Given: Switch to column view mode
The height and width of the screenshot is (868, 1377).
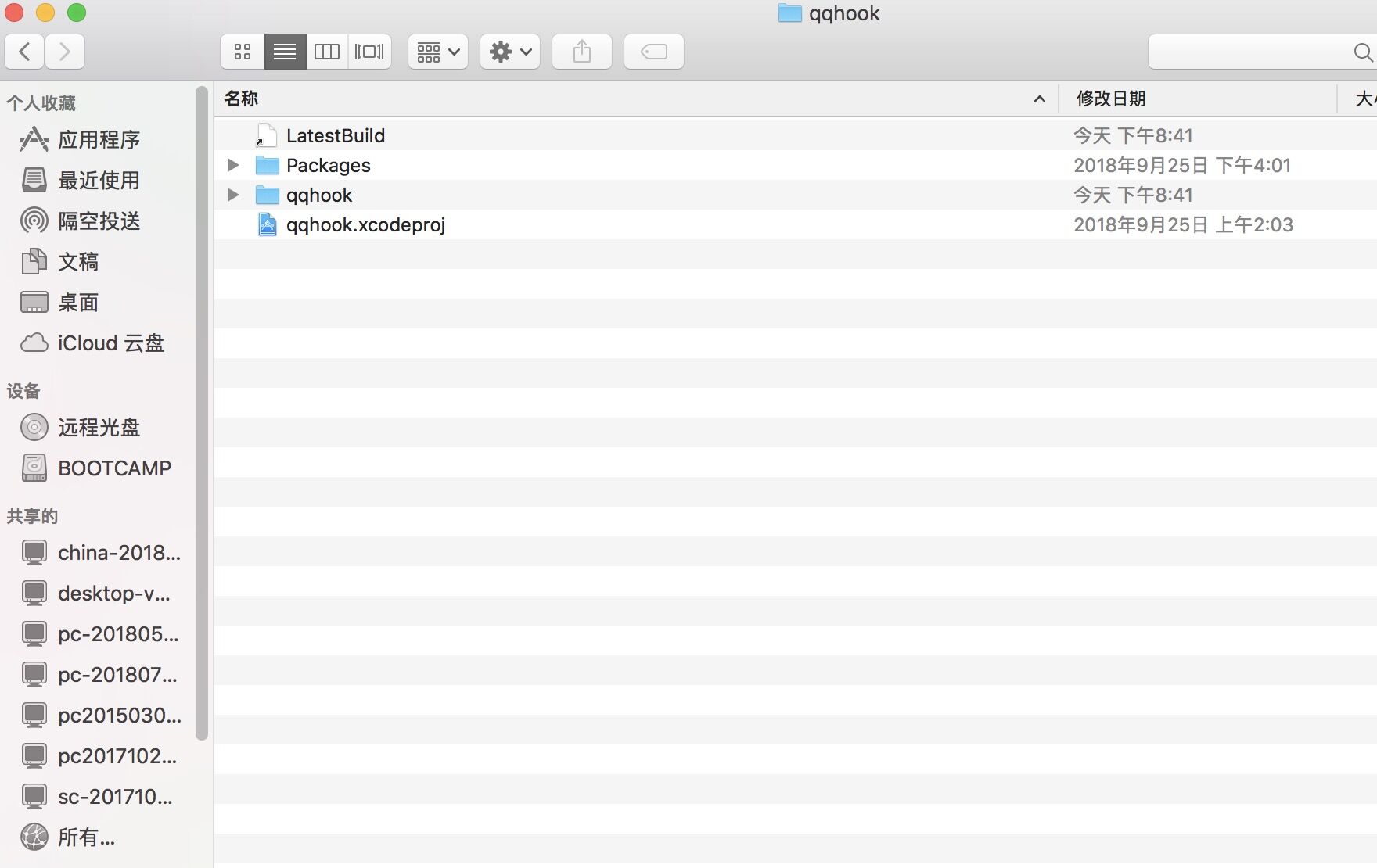Looking at the screenshot, I should pos(327,52).
